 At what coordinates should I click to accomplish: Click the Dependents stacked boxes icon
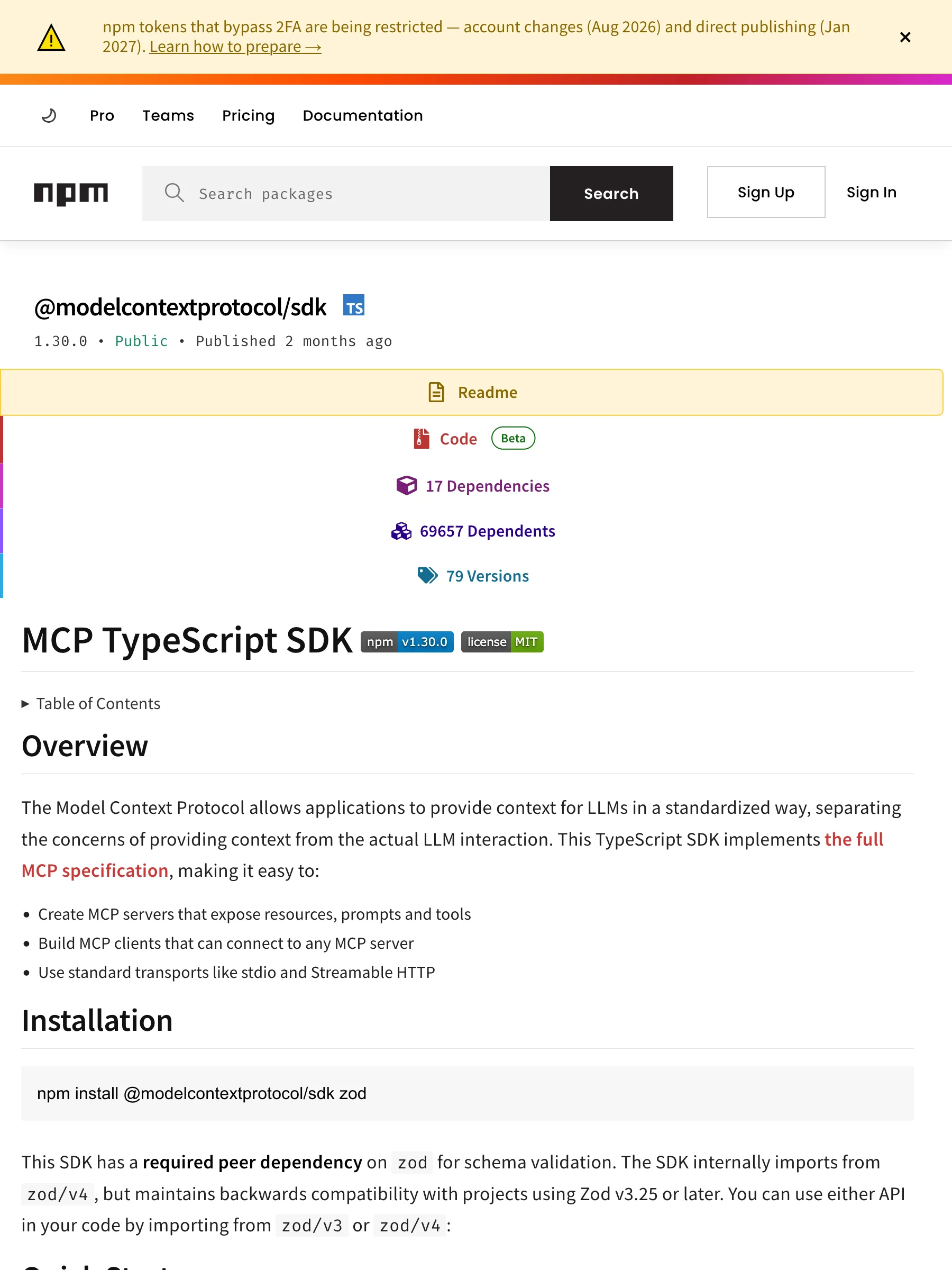(x=401, y=531)
